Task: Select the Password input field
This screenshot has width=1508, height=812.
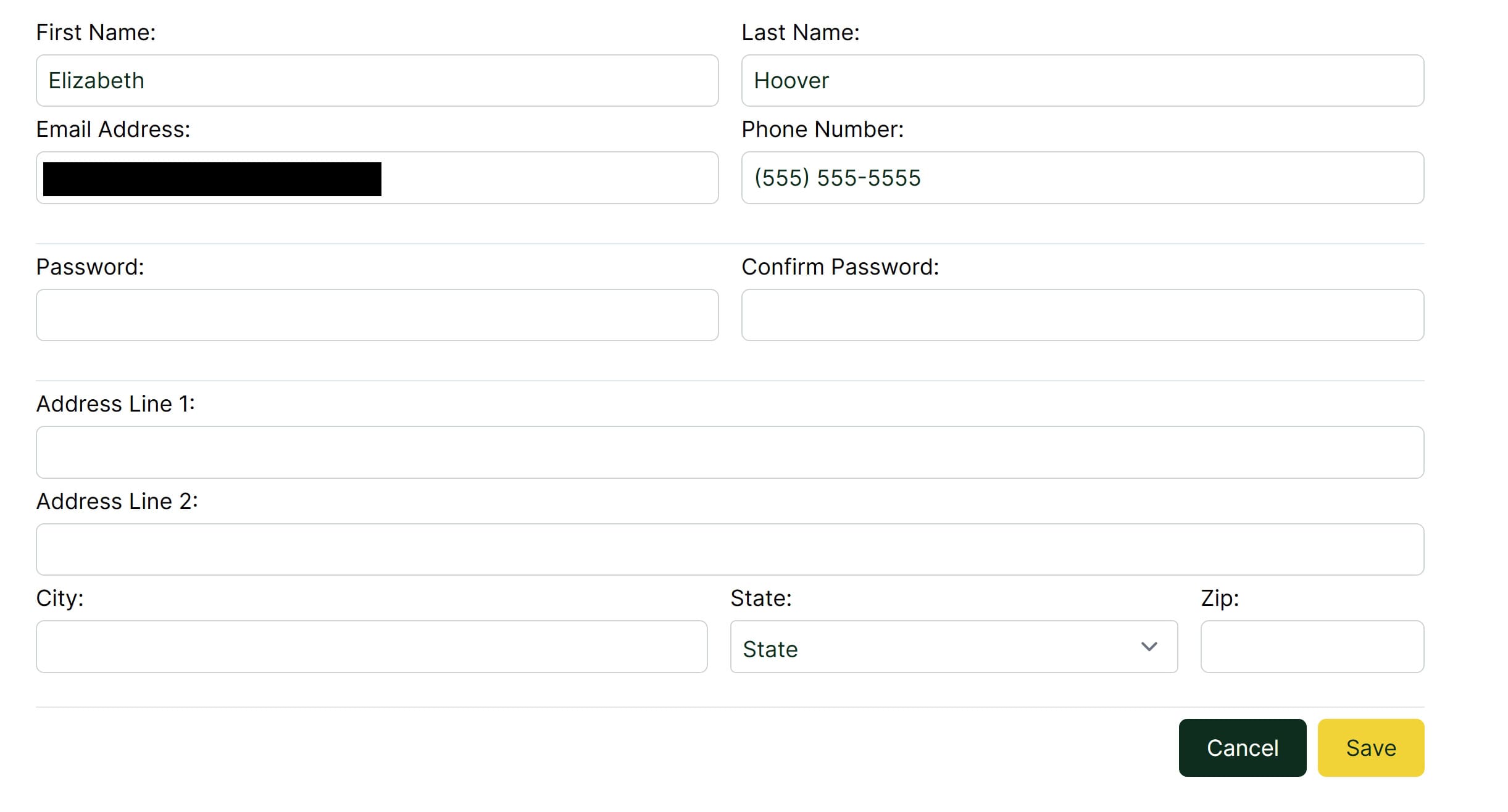Action: click(x=377, y=315)
